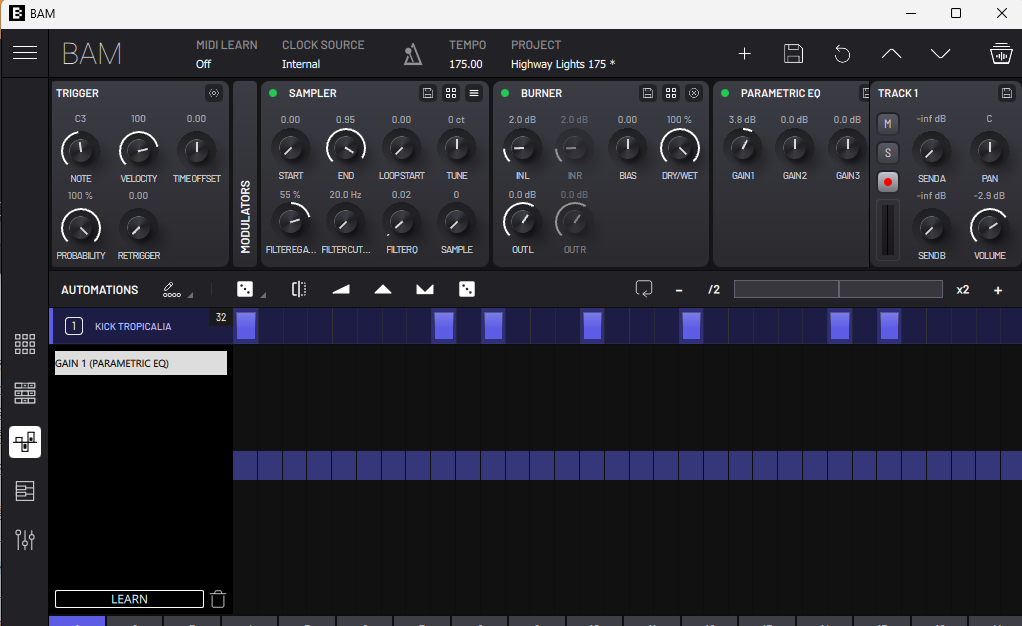Select the Kick Tropicalia track row
Screen dimensions: 1022x626
click(133, 326)
